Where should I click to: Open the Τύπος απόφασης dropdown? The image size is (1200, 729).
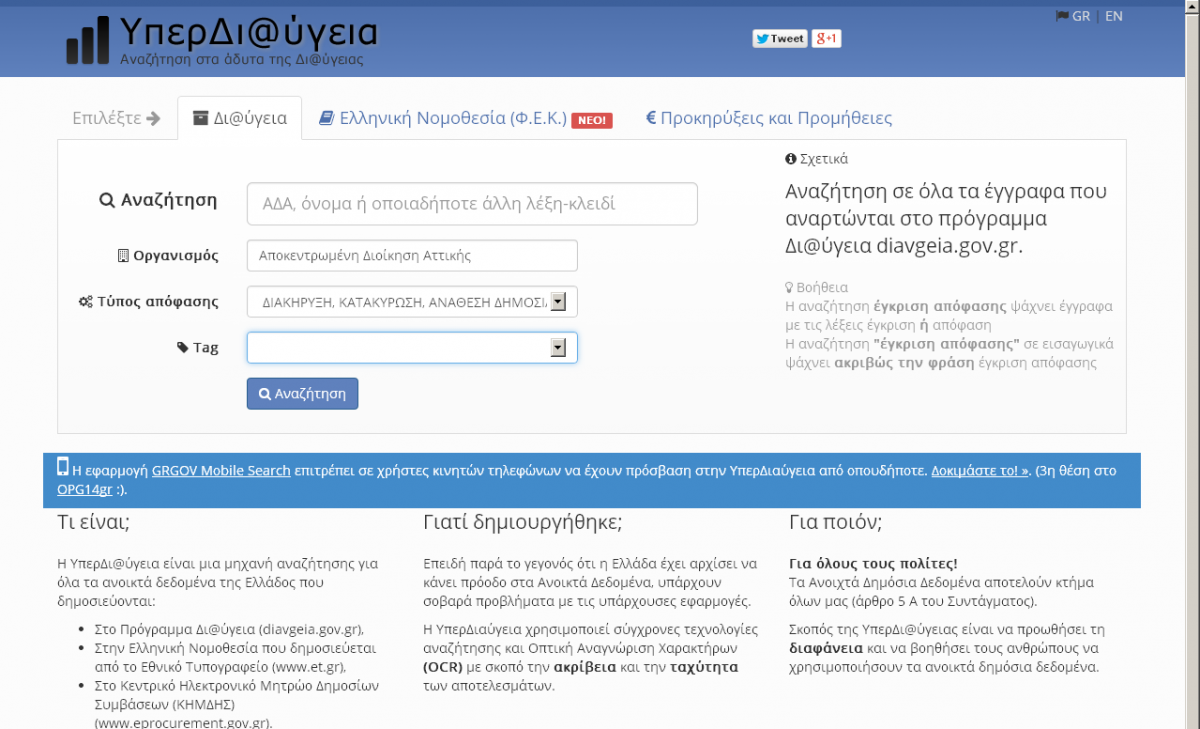[x=412, y=302]
